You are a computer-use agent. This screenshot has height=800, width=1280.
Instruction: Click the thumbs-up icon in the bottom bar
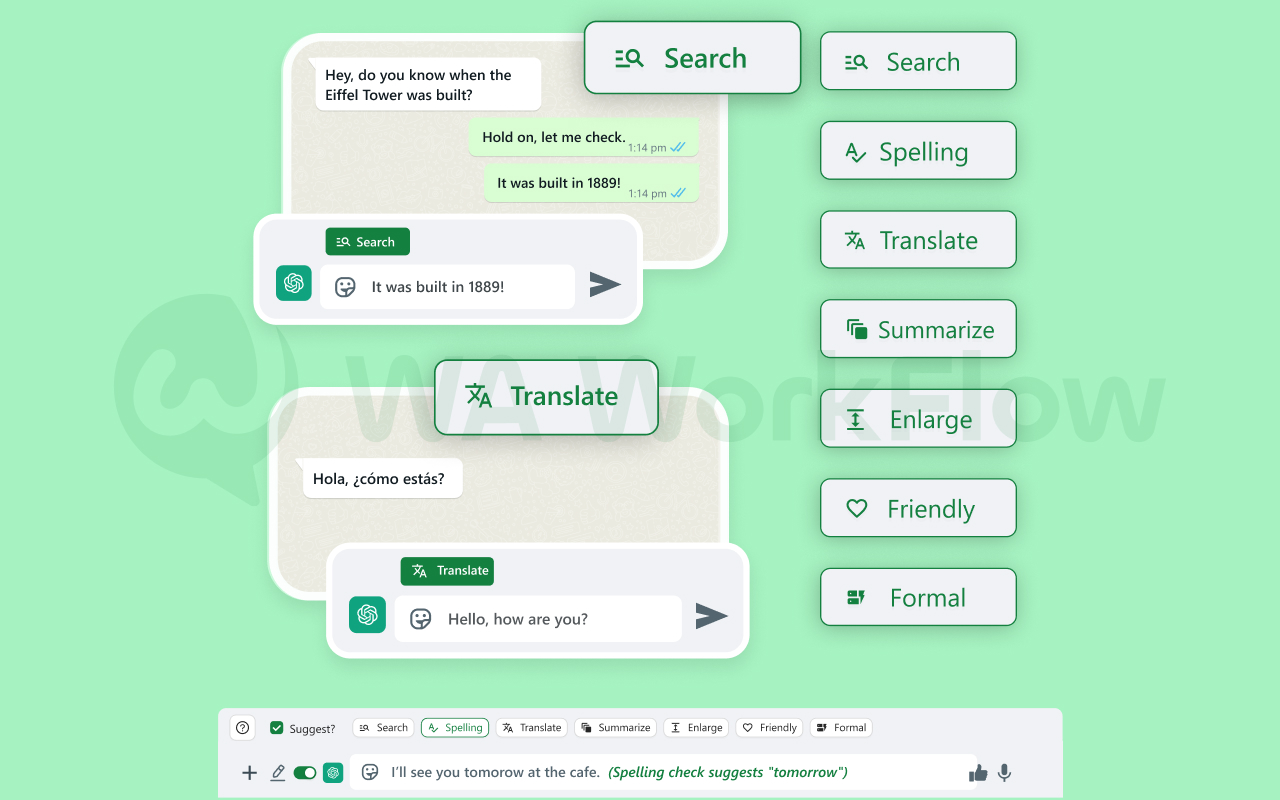click(978, 773)
